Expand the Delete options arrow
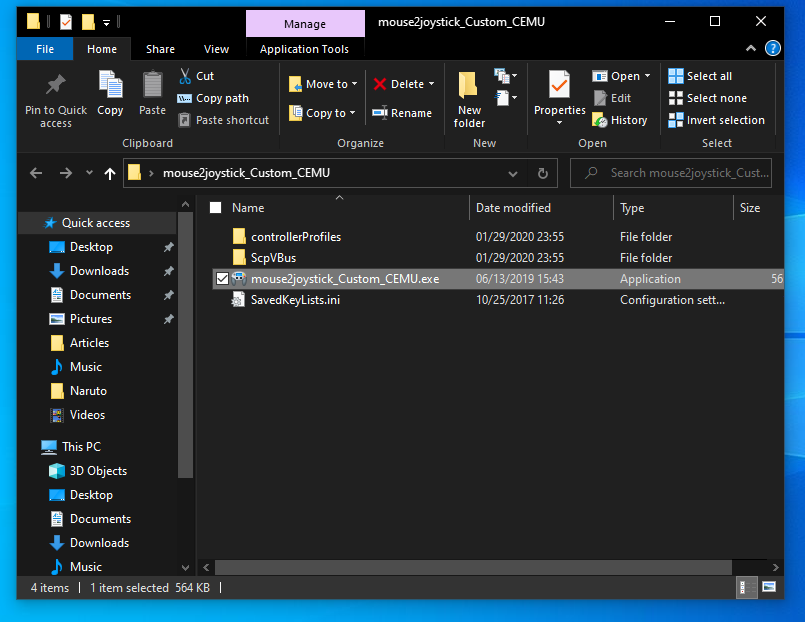Screen dimensions: 805x622 click(x=432, y=84)
